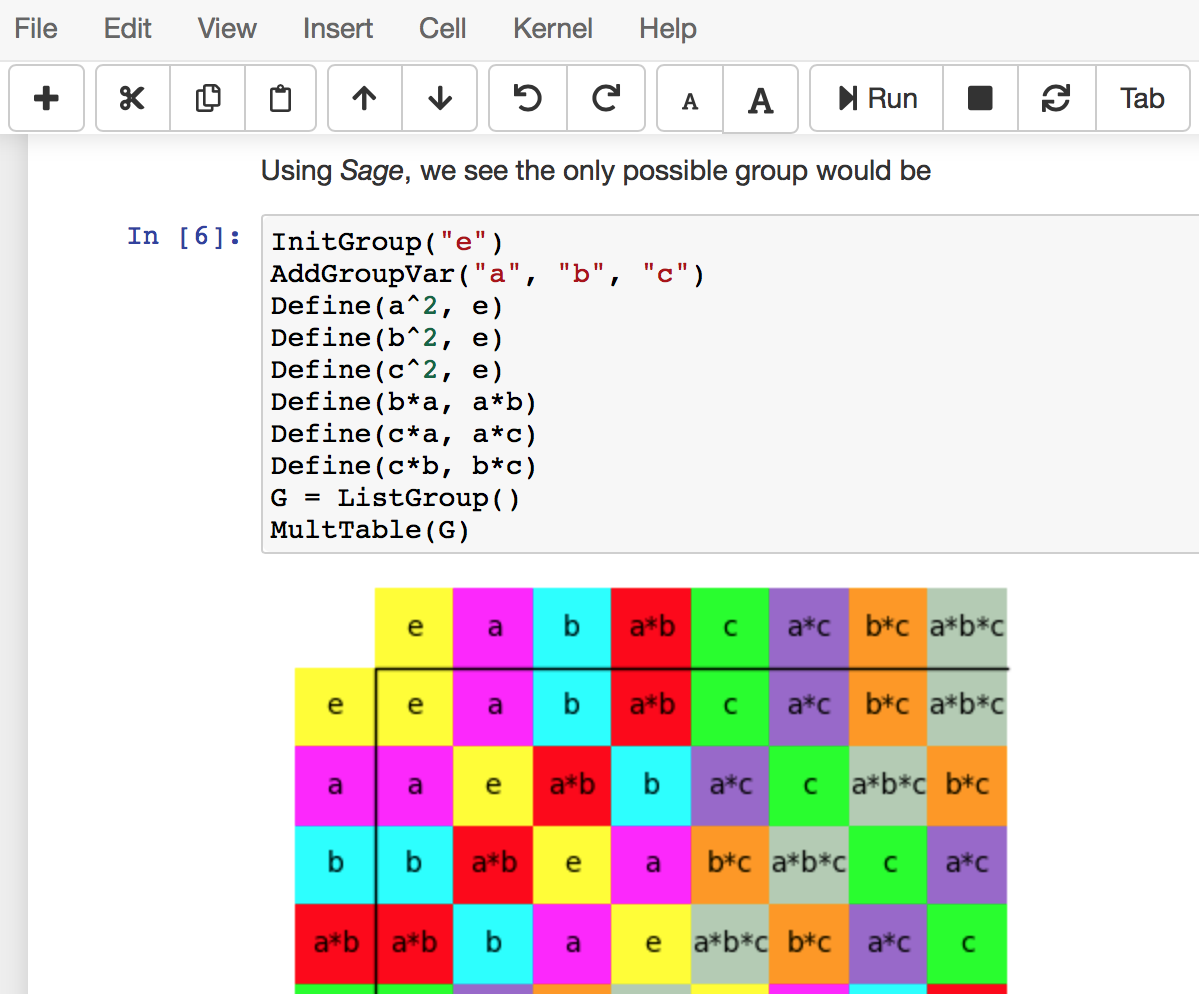Increase font size with the large A
Image resolution: width=1199 pixels, height=994 pixels.
pyautogui.click(x=761, y=100)
